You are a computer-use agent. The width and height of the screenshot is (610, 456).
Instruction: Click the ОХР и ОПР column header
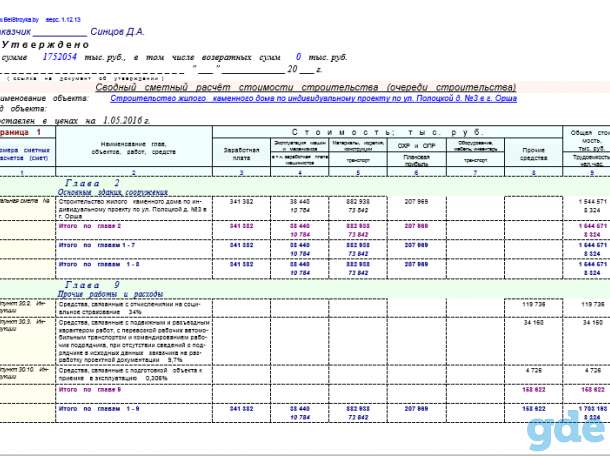(x=417, y=146)
